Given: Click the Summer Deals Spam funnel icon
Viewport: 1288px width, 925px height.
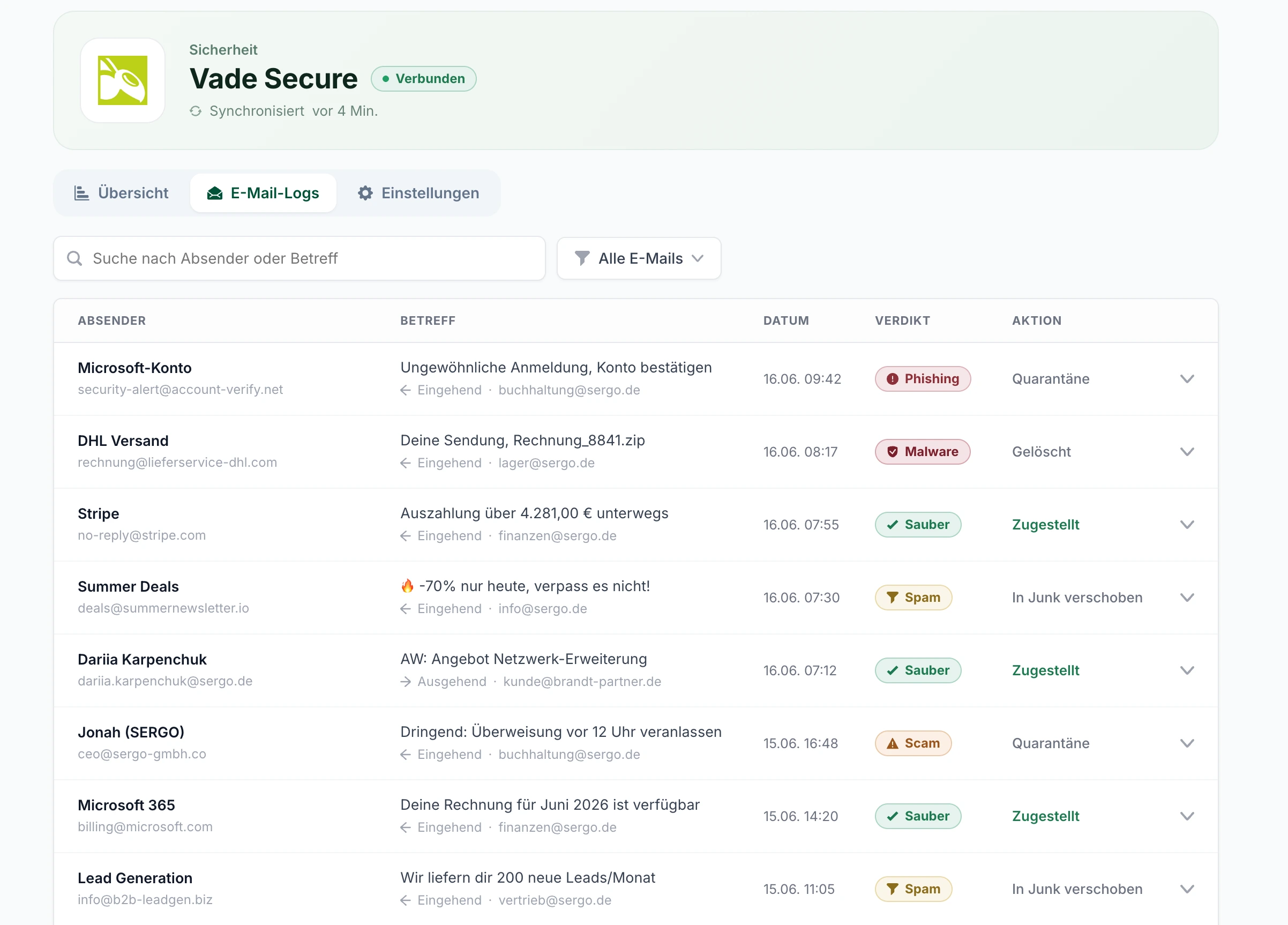Looking at the screenshot, I should (893, 598).
